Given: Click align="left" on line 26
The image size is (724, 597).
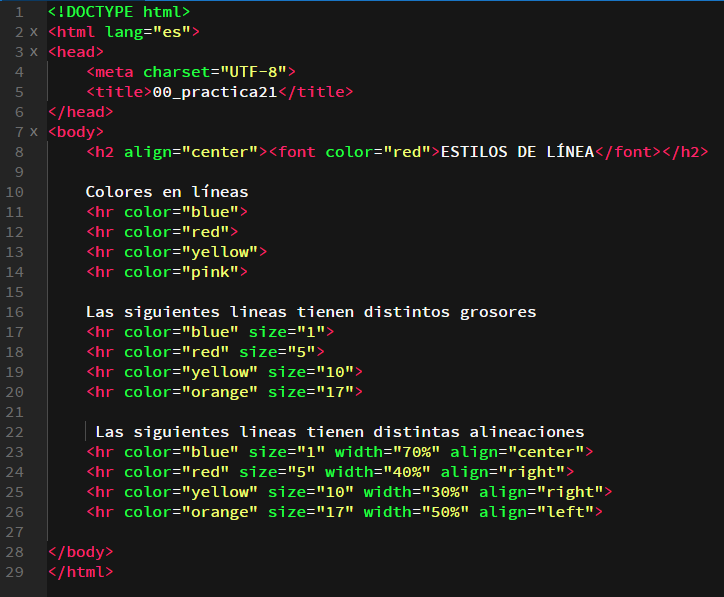Looking at the screenshot, I should click(536, 512).
